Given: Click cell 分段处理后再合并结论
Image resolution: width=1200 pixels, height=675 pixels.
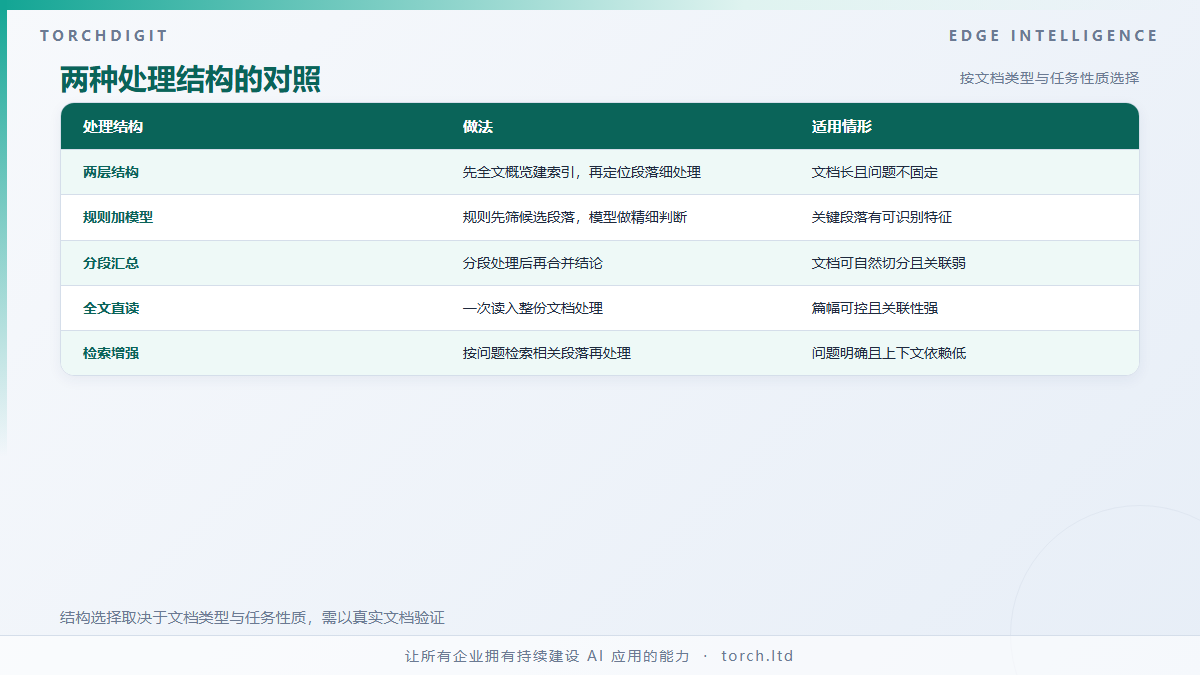Looking at the screenshot, I should click(532, 263).
